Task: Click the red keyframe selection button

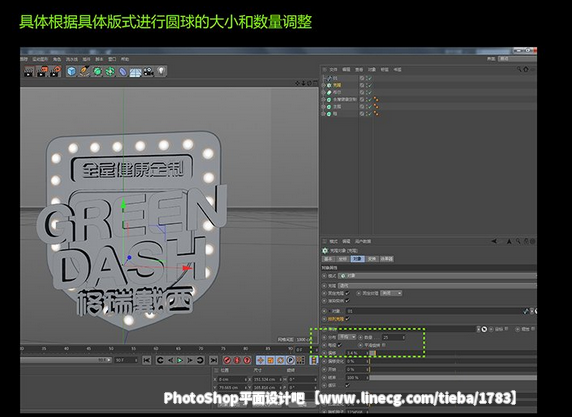Action: (247, 360)
